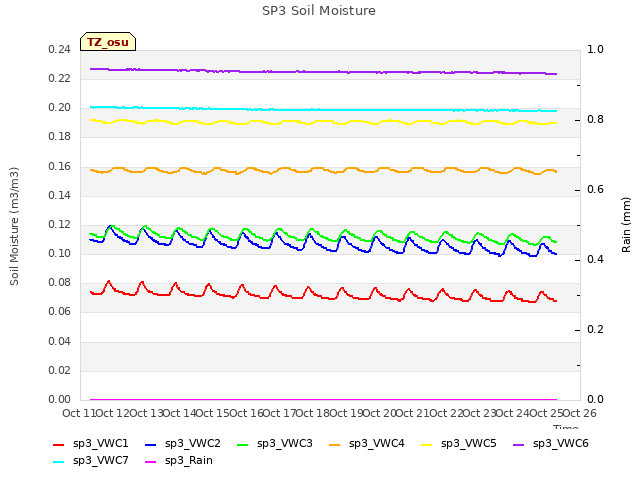Select the sp3_VWC1 legend label
This screenshot has height=480, width=640.
[x=100, y=444]
